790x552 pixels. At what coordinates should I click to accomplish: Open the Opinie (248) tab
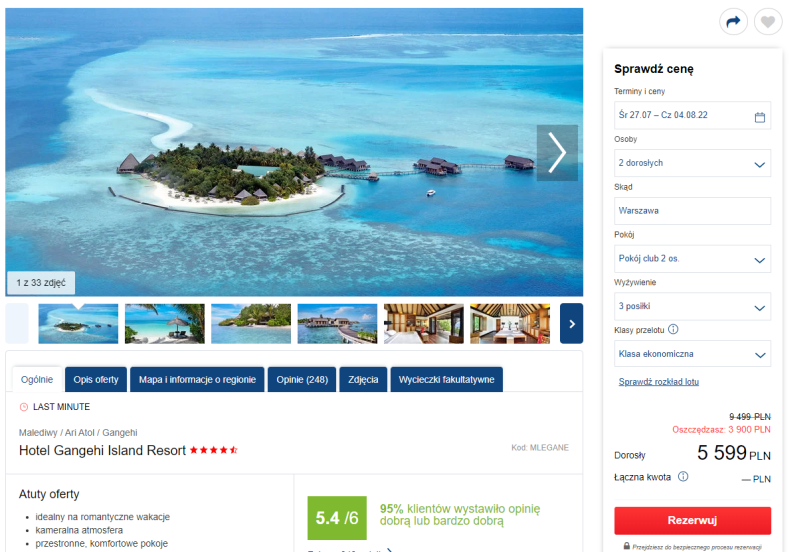(x=302, y=380)
